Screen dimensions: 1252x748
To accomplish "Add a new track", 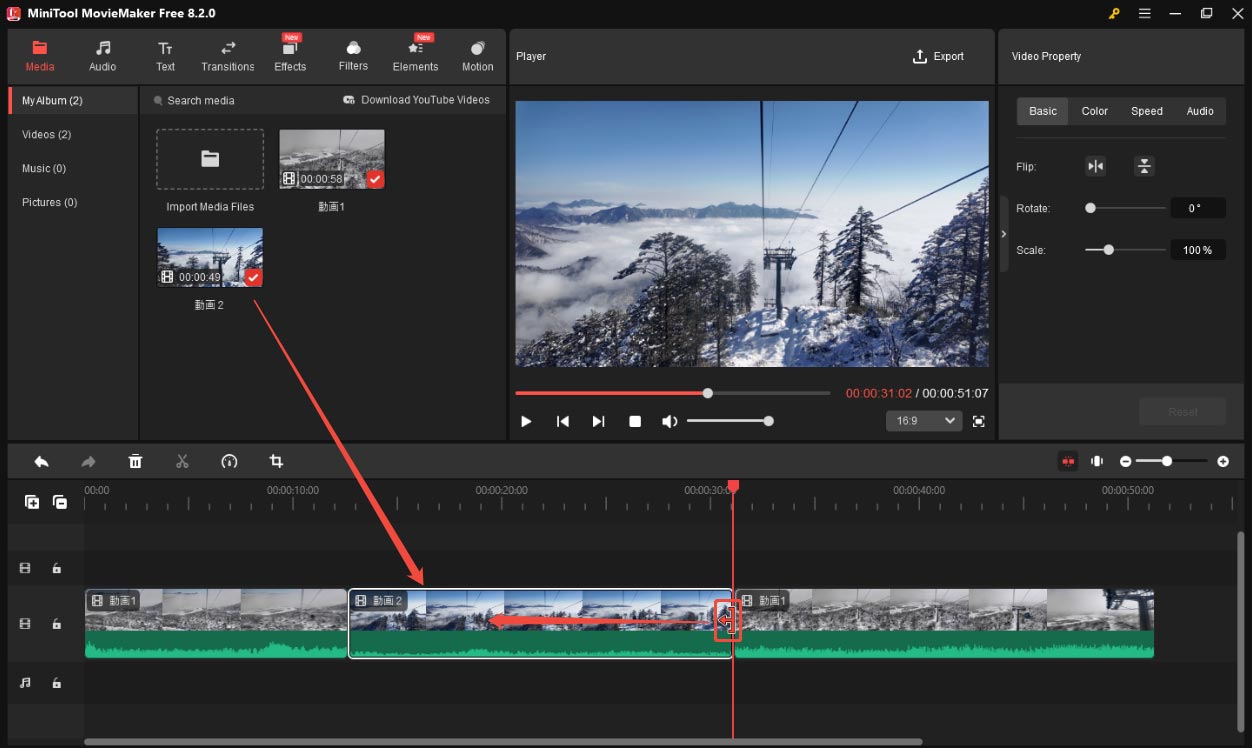I will pos(32,502).
